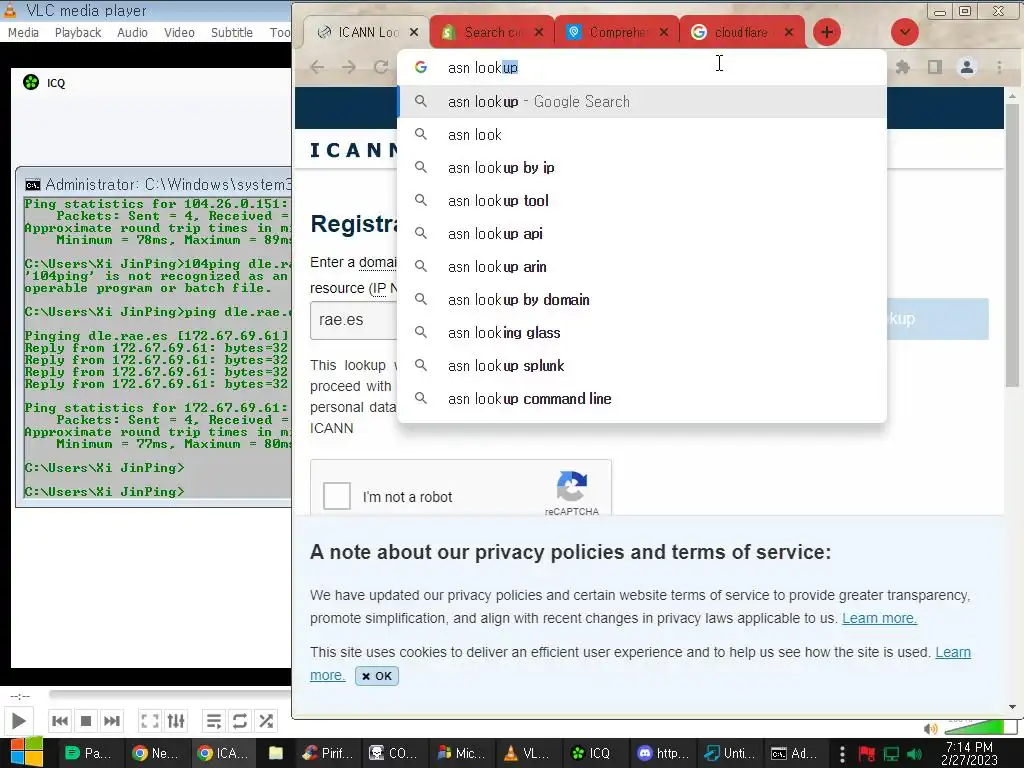1024x768 pixels.
Task: Select 'asn lookup arin' suggestion
Action: click(x=642, y=266)
